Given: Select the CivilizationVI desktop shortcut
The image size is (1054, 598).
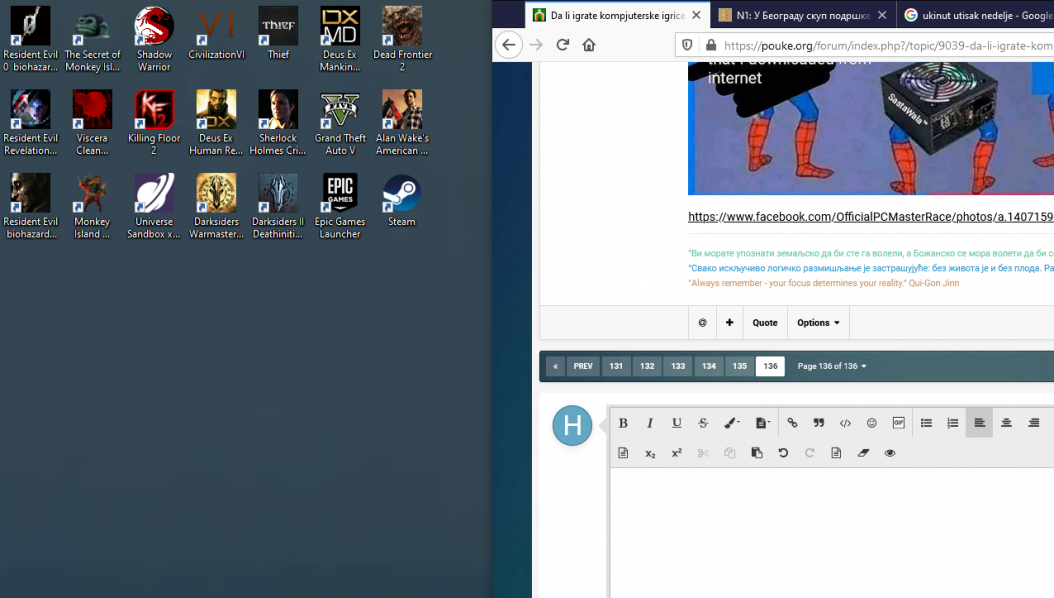Looking at the screenshot, I should coord(216,34).
